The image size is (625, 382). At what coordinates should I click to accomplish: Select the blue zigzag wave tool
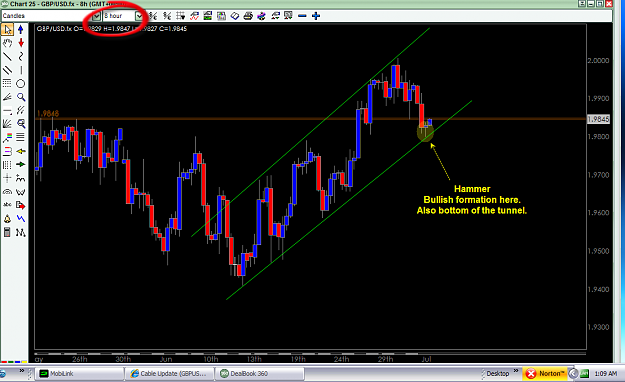point(21,219)
